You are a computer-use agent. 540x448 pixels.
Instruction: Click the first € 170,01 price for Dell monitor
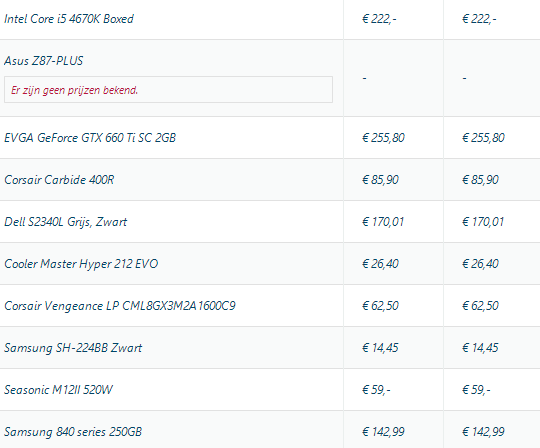coord(383,222)
